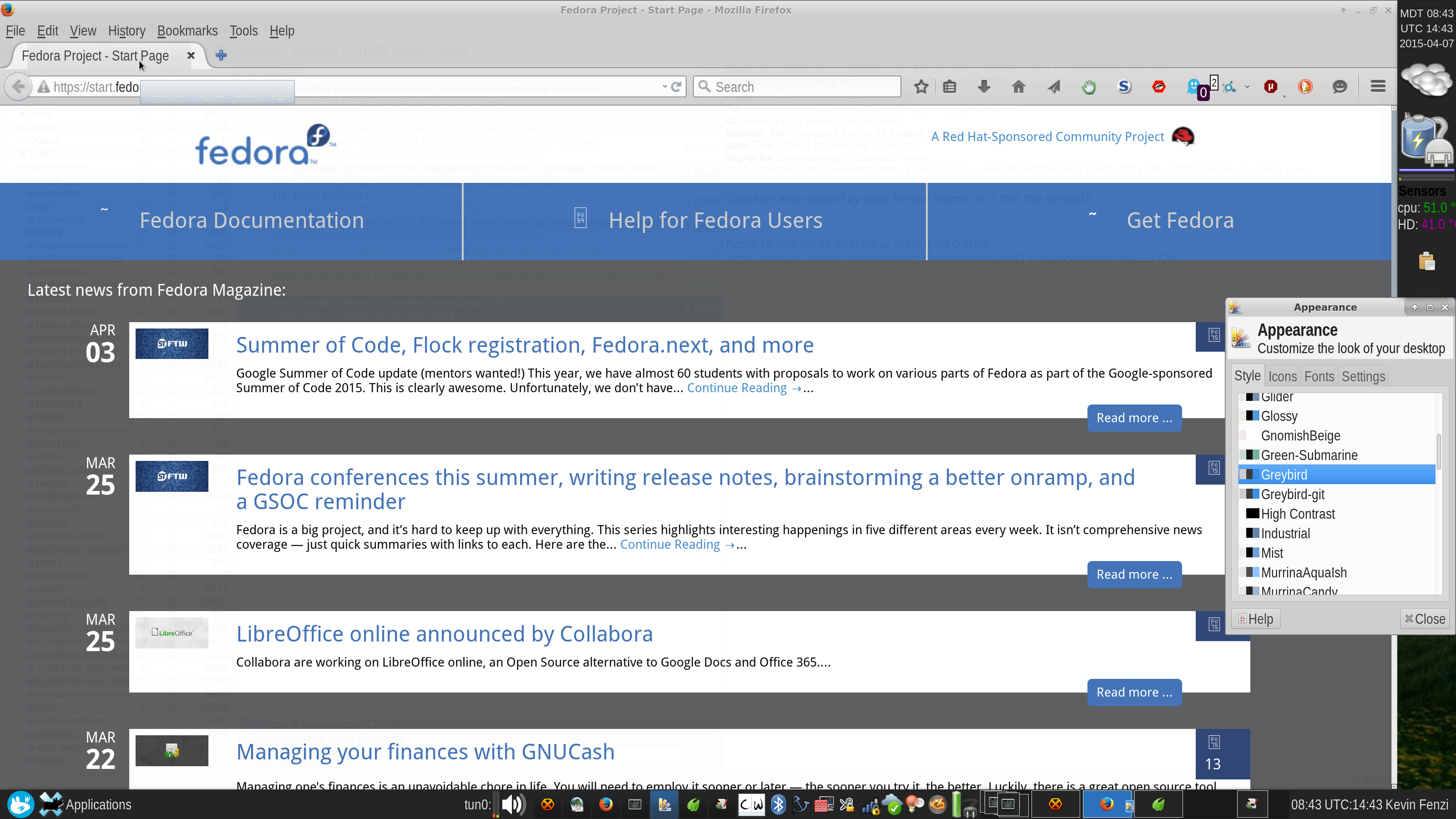
Task: Click the paper plane send-tab icon
Action: (1054, 86)
